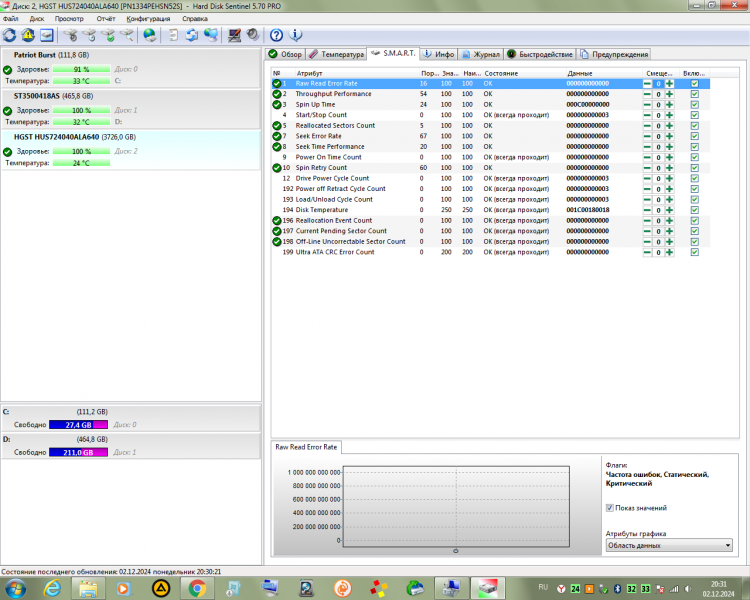Select the Off-Line Uncorrectable Sector Count row
This screenshot has width=750, height=600.
click(x=490, y=242)
